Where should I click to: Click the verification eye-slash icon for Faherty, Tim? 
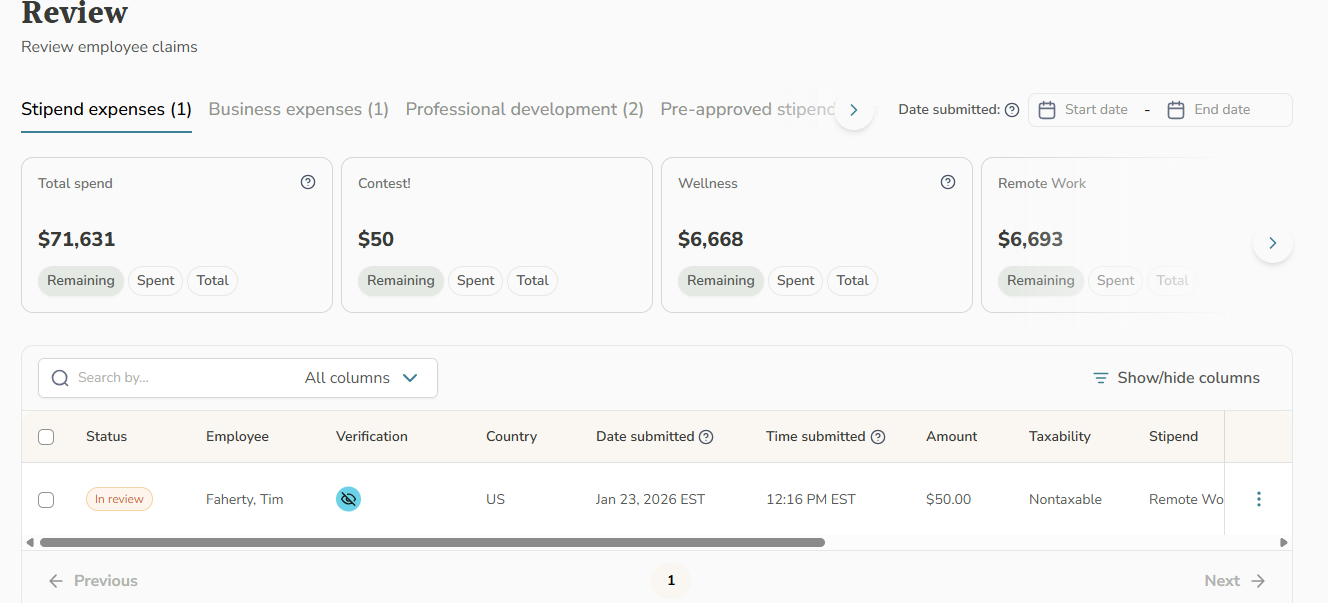[348, 499]
